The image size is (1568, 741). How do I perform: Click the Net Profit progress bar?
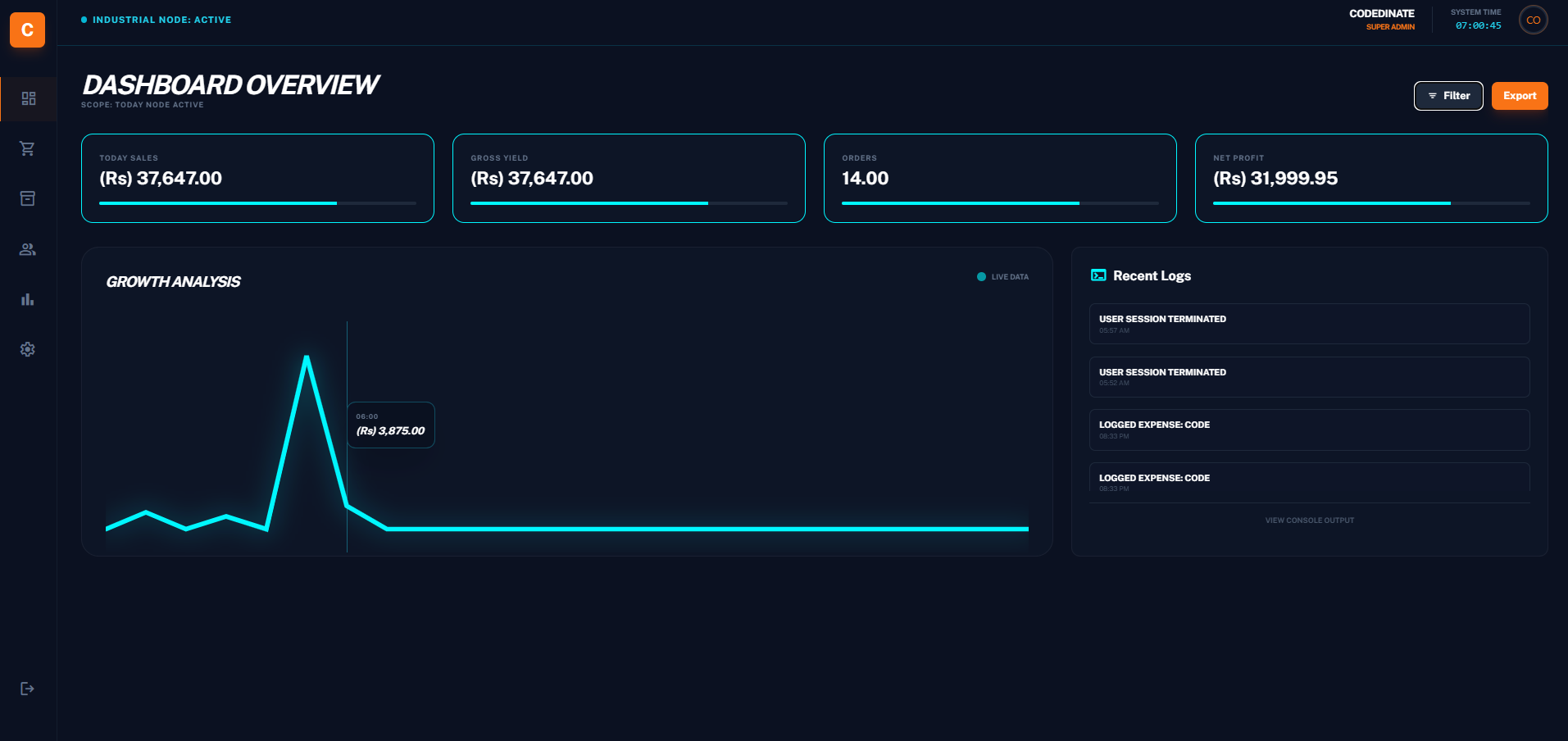[1371, 202]
